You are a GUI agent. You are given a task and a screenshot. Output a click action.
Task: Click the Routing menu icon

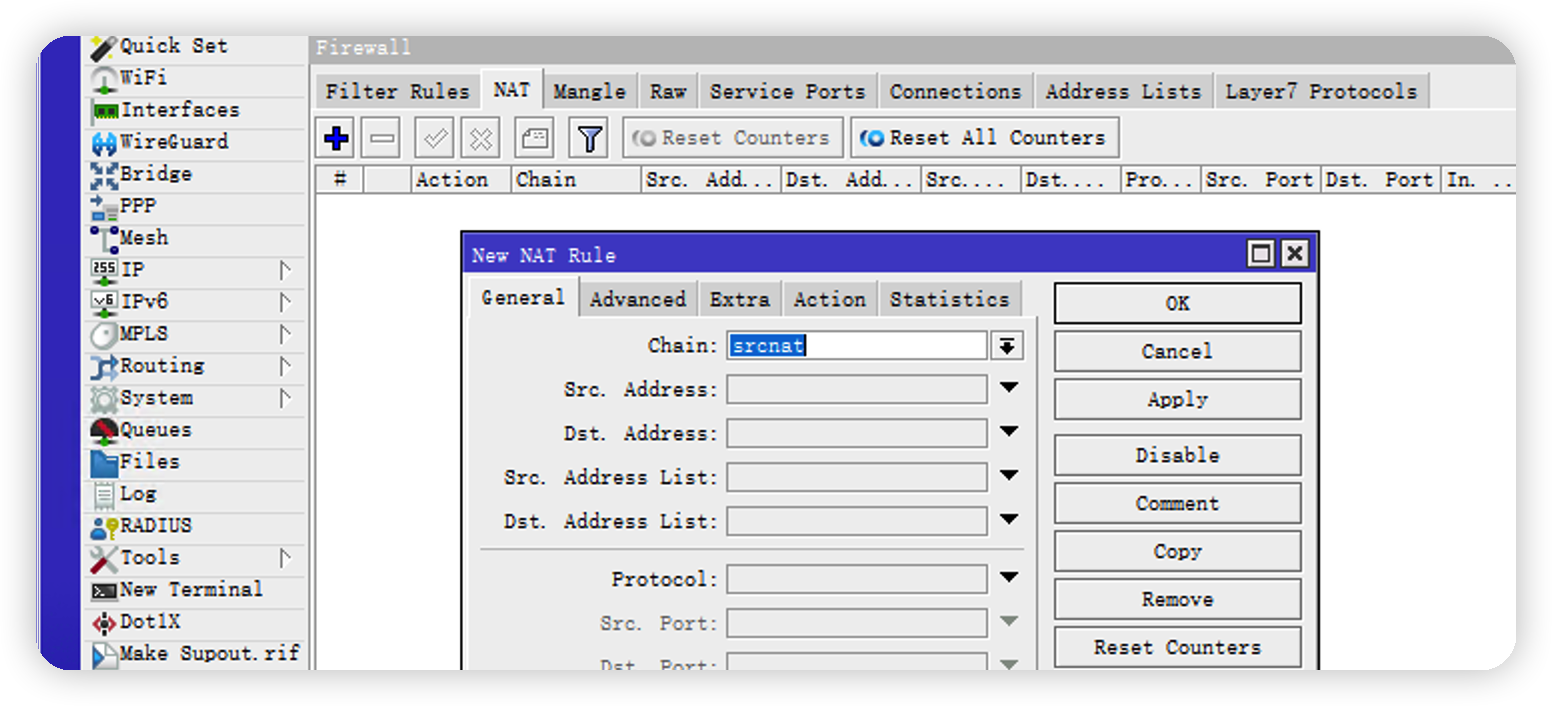(104, 367)
